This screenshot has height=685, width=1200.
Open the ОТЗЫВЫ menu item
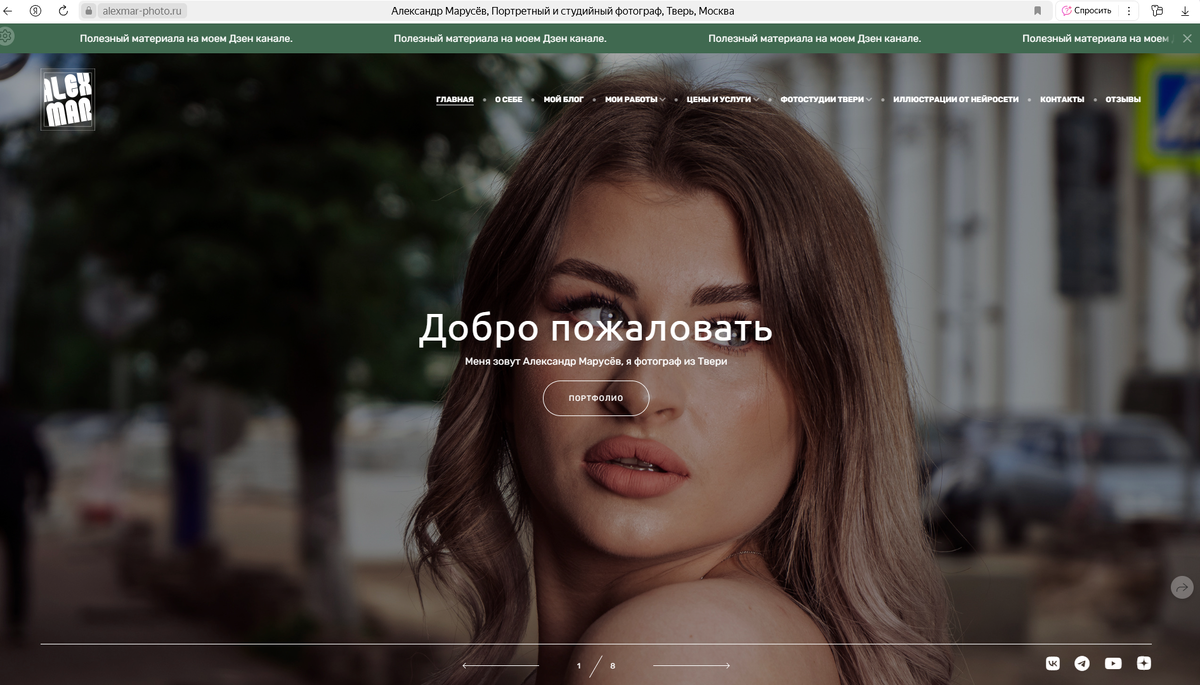(x=1123, y=100)
